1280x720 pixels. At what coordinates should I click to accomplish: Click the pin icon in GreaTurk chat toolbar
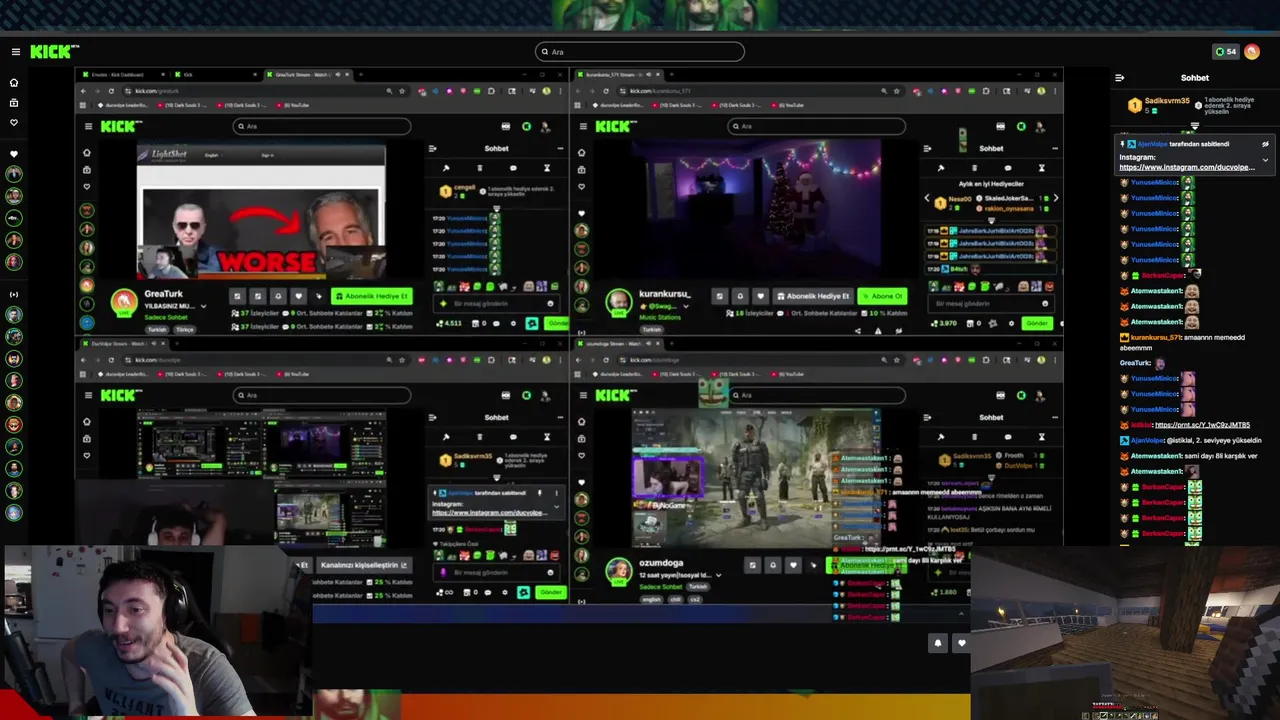pos(446,168)
